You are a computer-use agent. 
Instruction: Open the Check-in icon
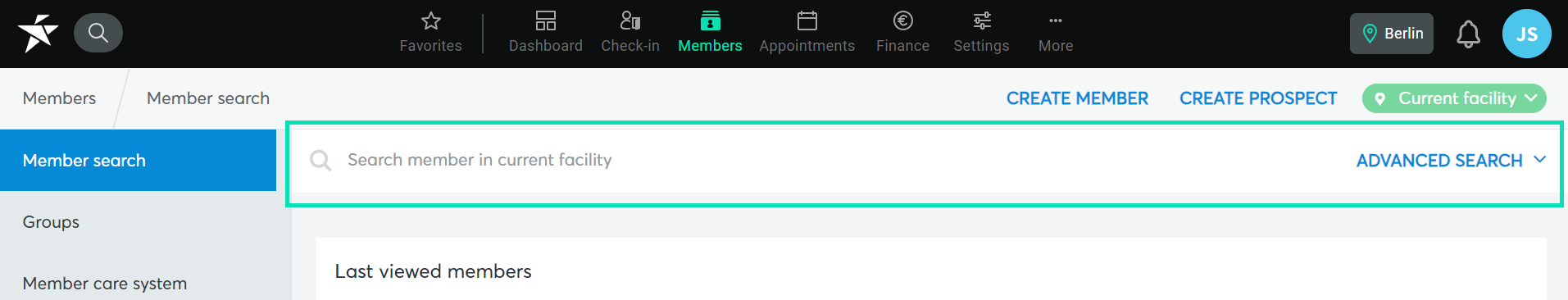[x=630, y=21]
